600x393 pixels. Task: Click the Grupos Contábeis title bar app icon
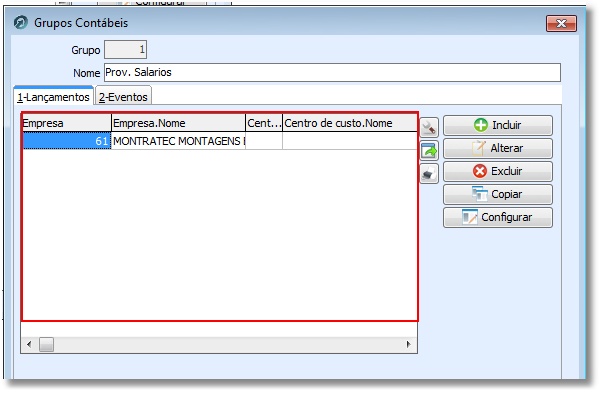[21, 23]
